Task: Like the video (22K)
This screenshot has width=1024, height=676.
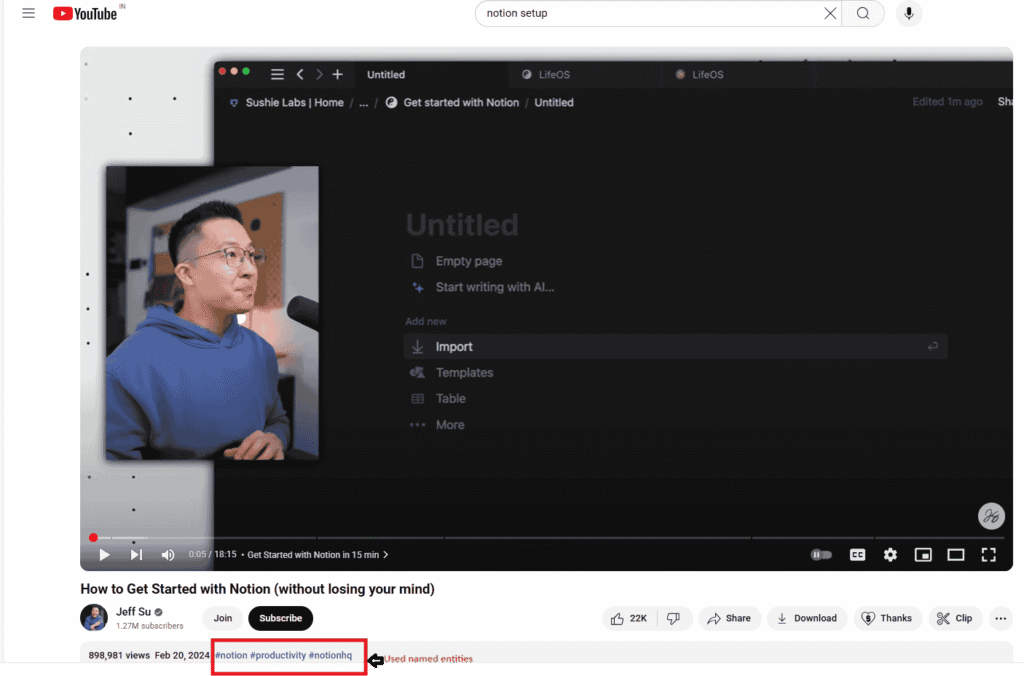Action: 629,618
